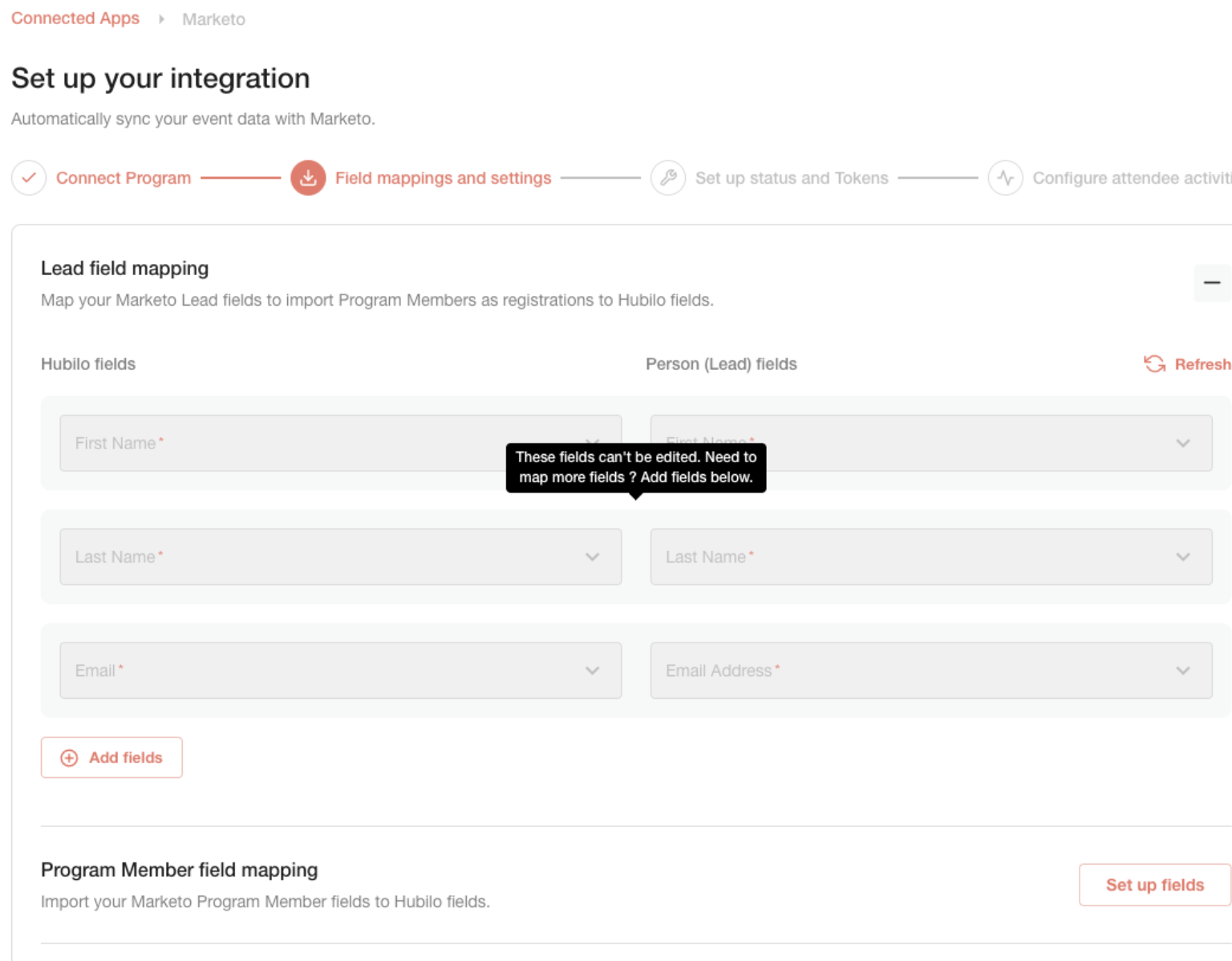The width and height of the screenshot is (1232, 961).
Task: Click the Set up your integration title
Action: pyautogui.click(x=160, y=79)
